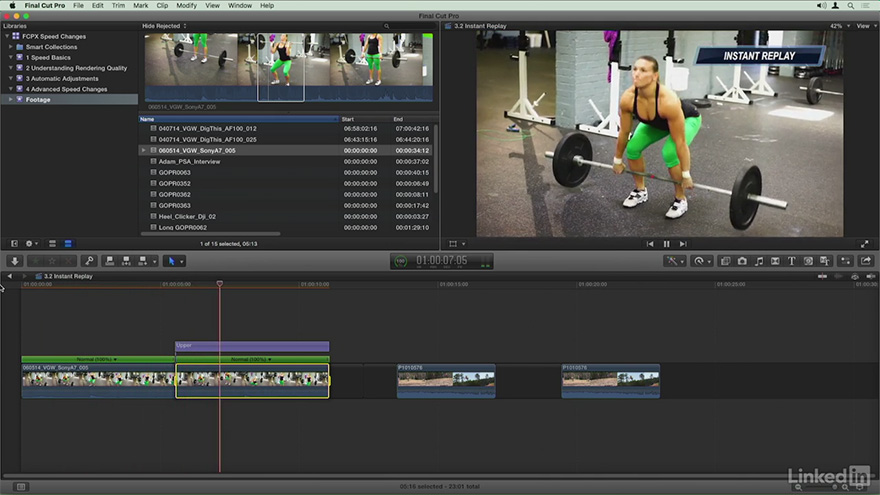Viewport: 880px width, 495px height.
Task: Open Spotlight search magnifier in menu bar
Action: pos(851,6)
